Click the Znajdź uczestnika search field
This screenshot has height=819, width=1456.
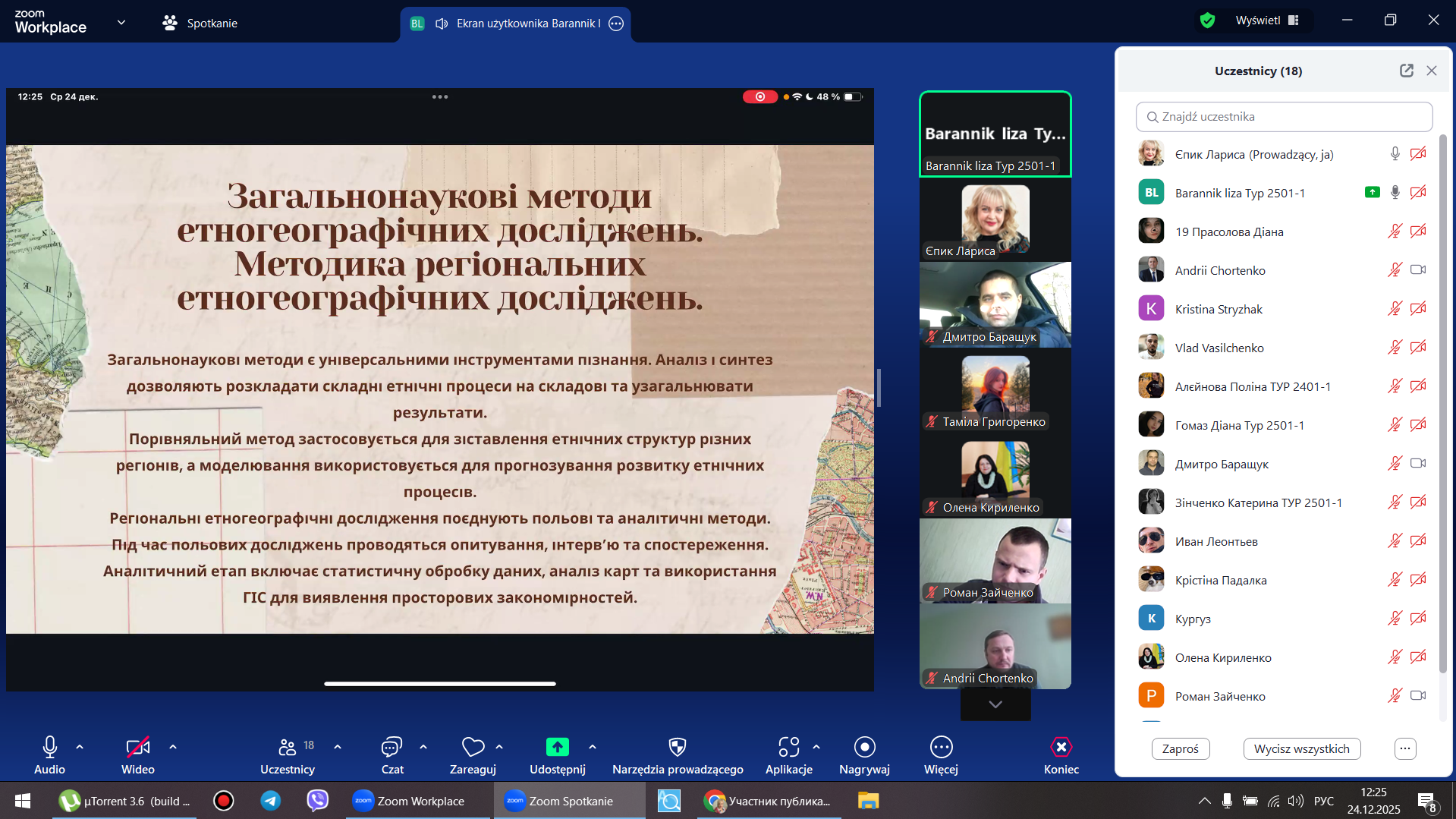1284,117
